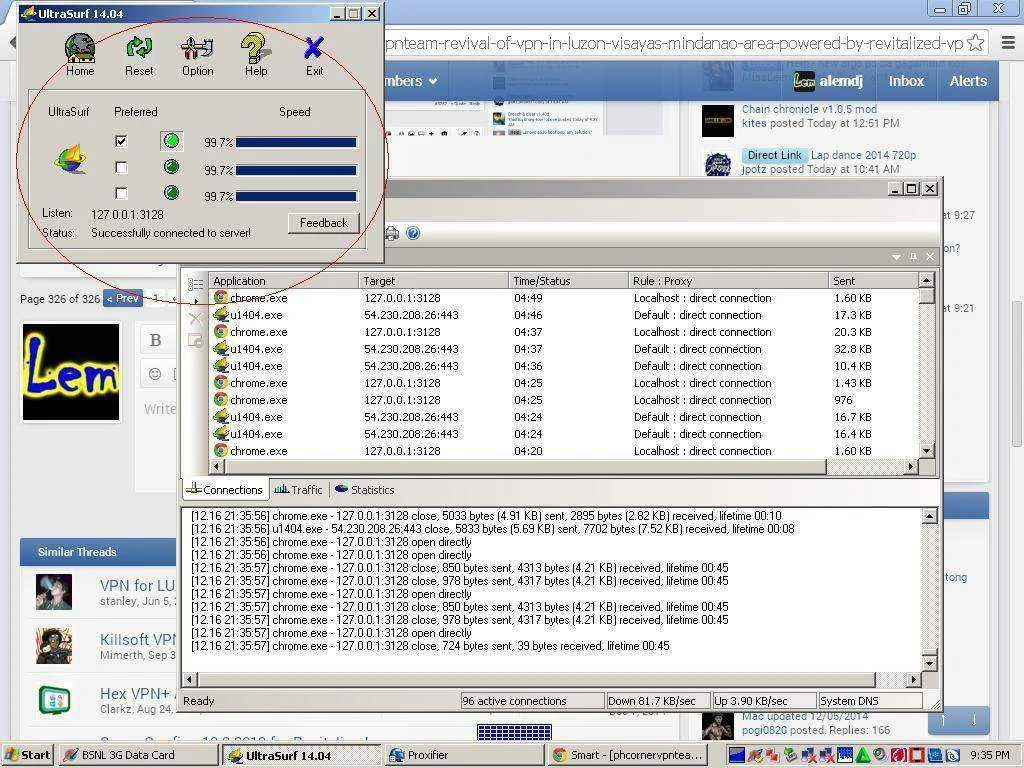Sort connections by Rule : Proxy column
Viewport: 1024px width, 768px height.
[728, 281]
